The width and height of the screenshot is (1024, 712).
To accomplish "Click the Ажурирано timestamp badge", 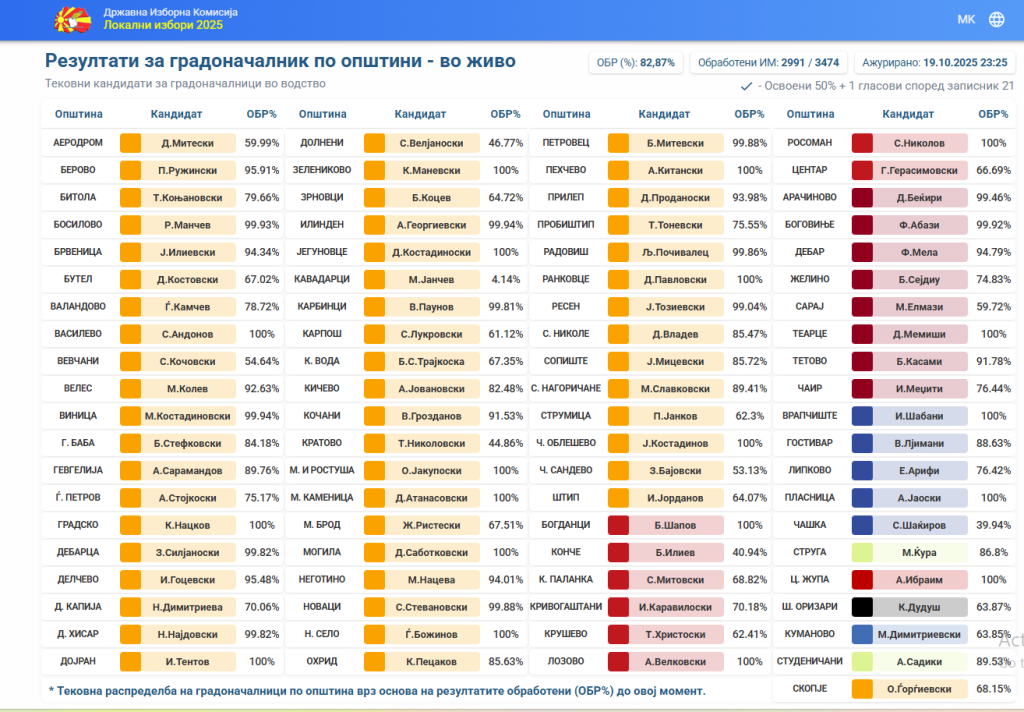I will [x=936, y=62].
